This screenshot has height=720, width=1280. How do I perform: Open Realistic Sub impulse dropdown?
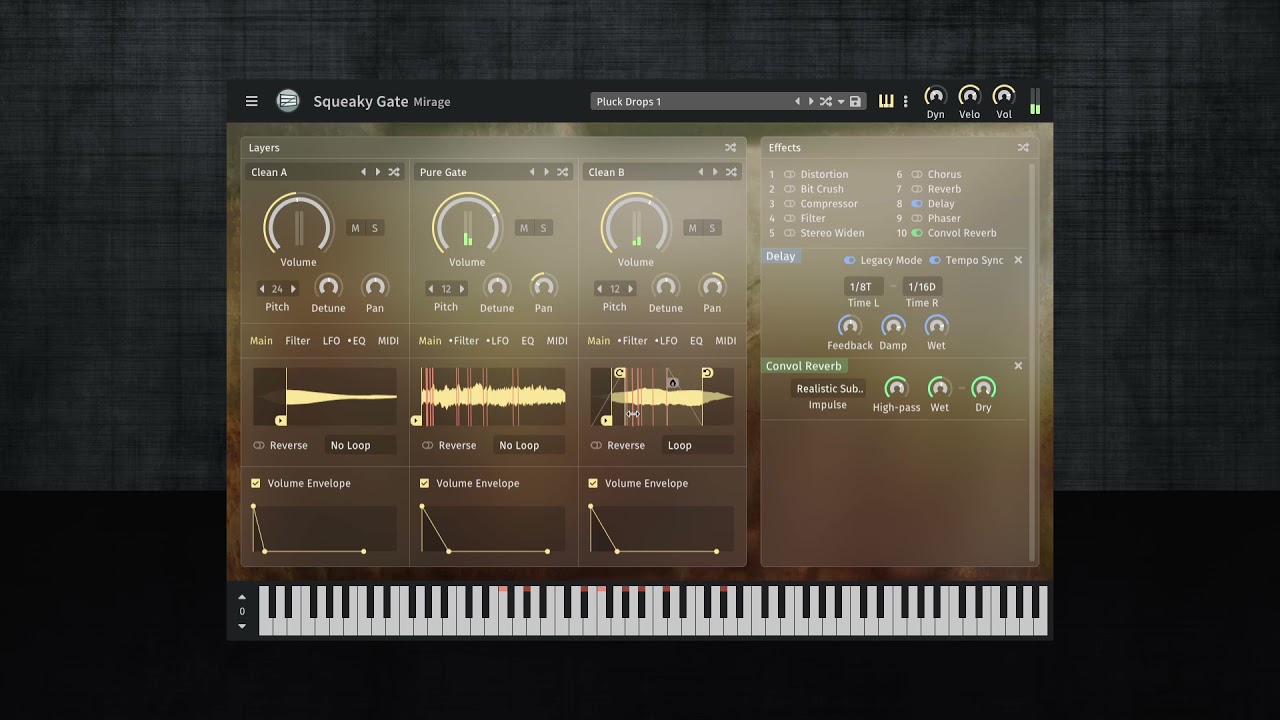point(829,389)
